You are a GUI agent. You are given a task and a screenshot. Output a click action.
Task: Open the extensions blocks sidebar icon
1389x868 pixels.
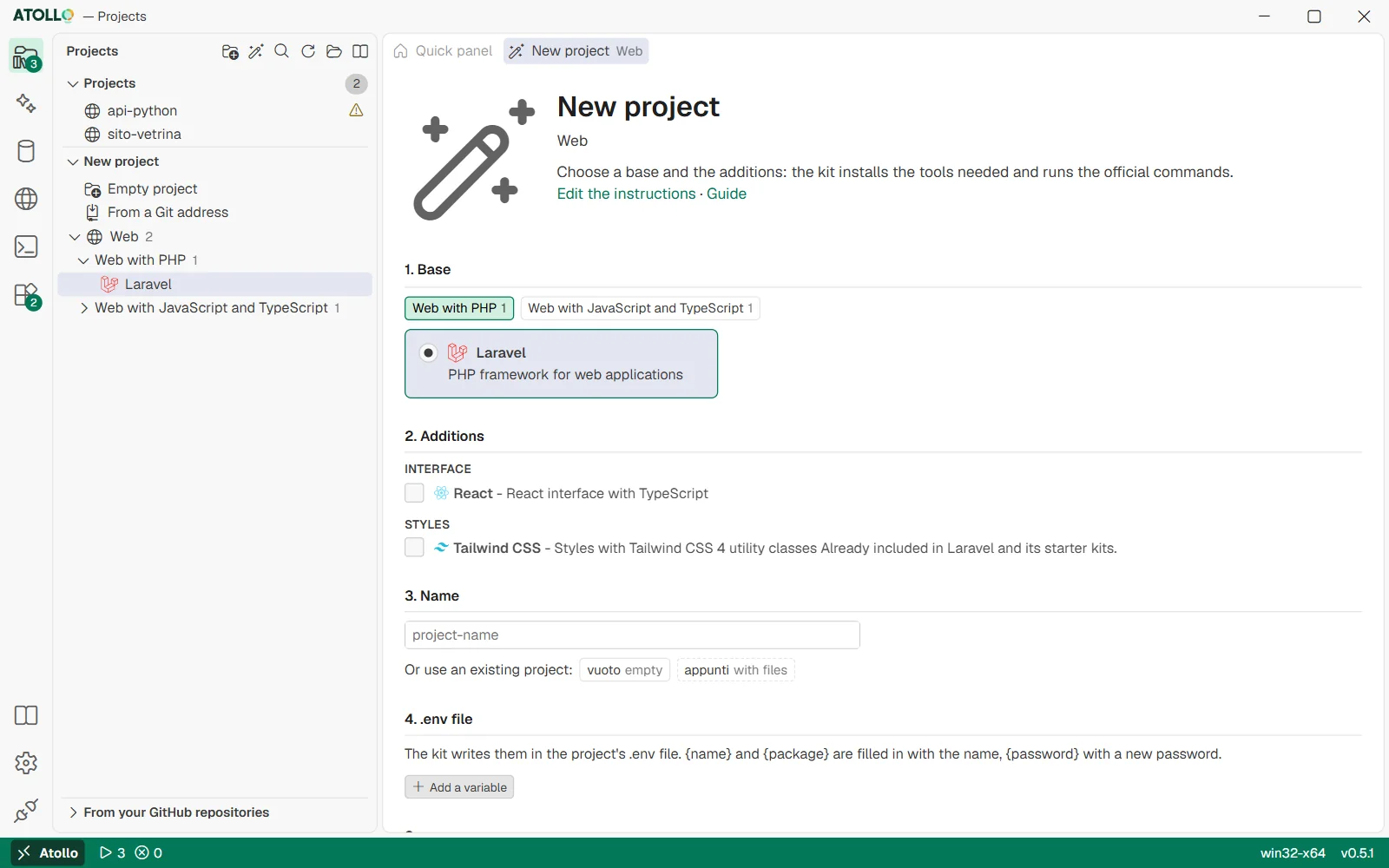pyautogui.click(x=26, y=295)
